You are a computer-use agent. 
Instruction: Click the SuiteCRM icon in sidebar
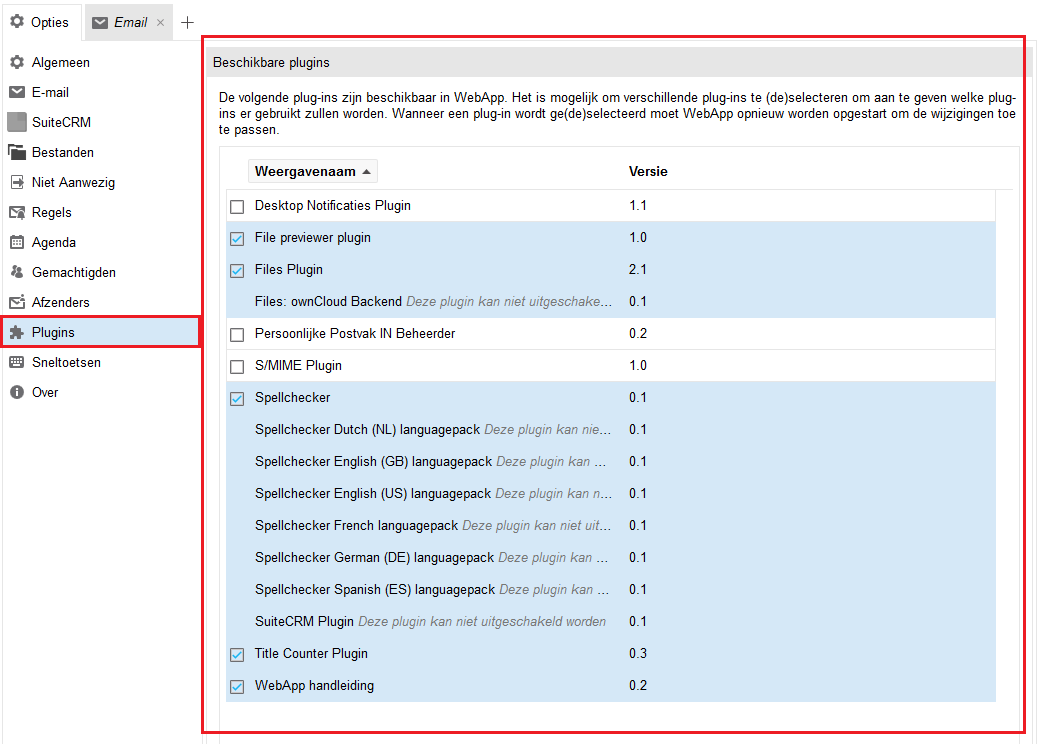17,122
